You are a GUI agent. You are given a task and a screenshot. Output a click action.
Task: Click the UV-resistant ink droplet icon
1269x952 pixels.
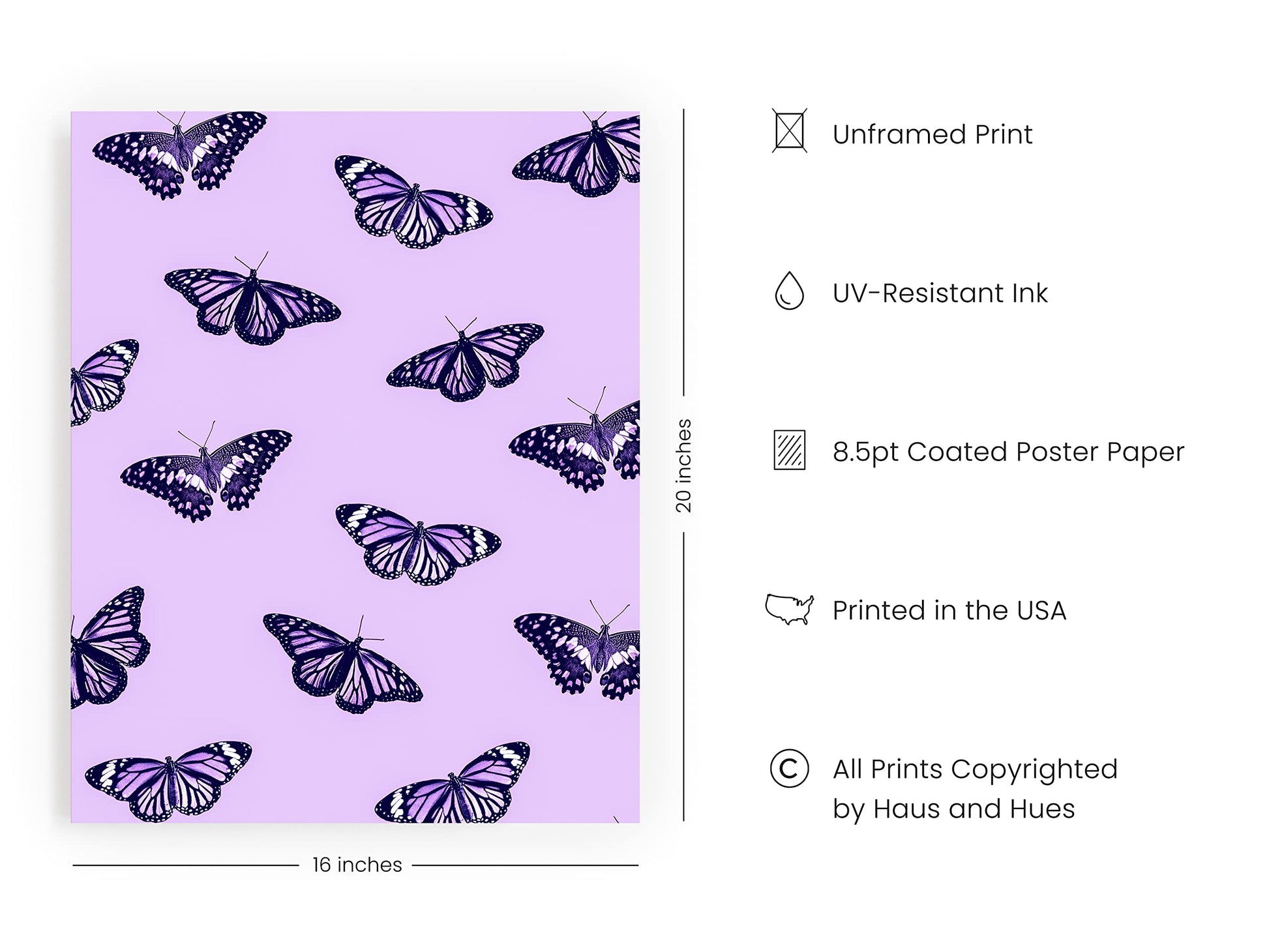pyautogui.click(x=789, y=291)
